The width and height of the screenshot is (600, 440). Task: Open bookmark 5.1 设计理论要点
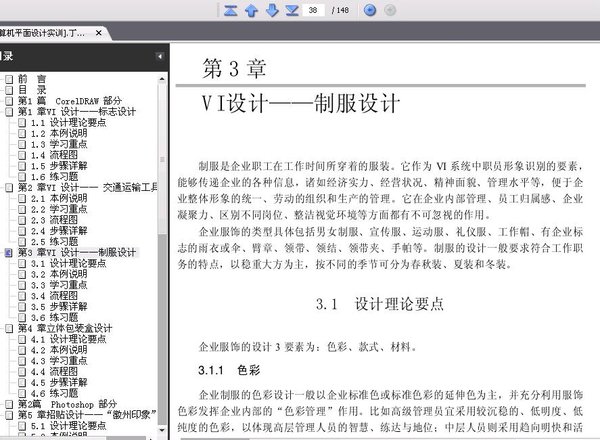click(68, 426)
